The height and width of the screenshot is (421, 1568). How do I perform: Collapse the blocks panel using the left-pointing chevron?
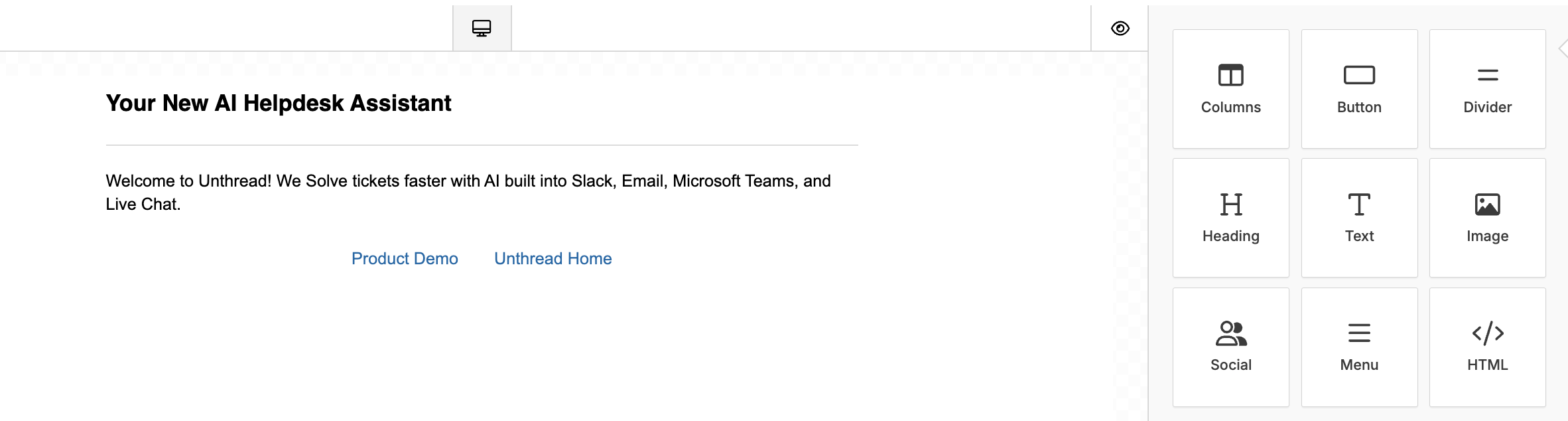[x=1563, y=48]
